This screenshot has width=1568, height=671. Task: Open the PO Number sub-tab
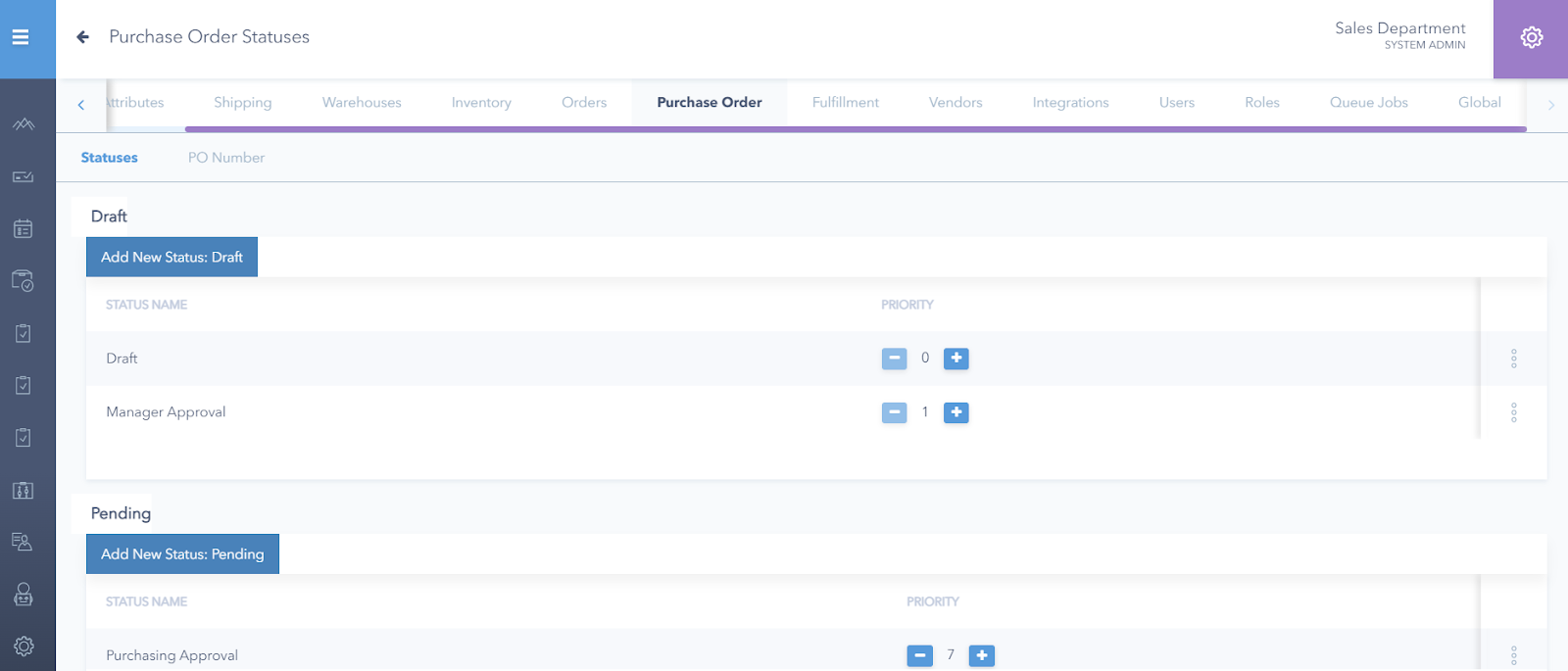(226, 158)
